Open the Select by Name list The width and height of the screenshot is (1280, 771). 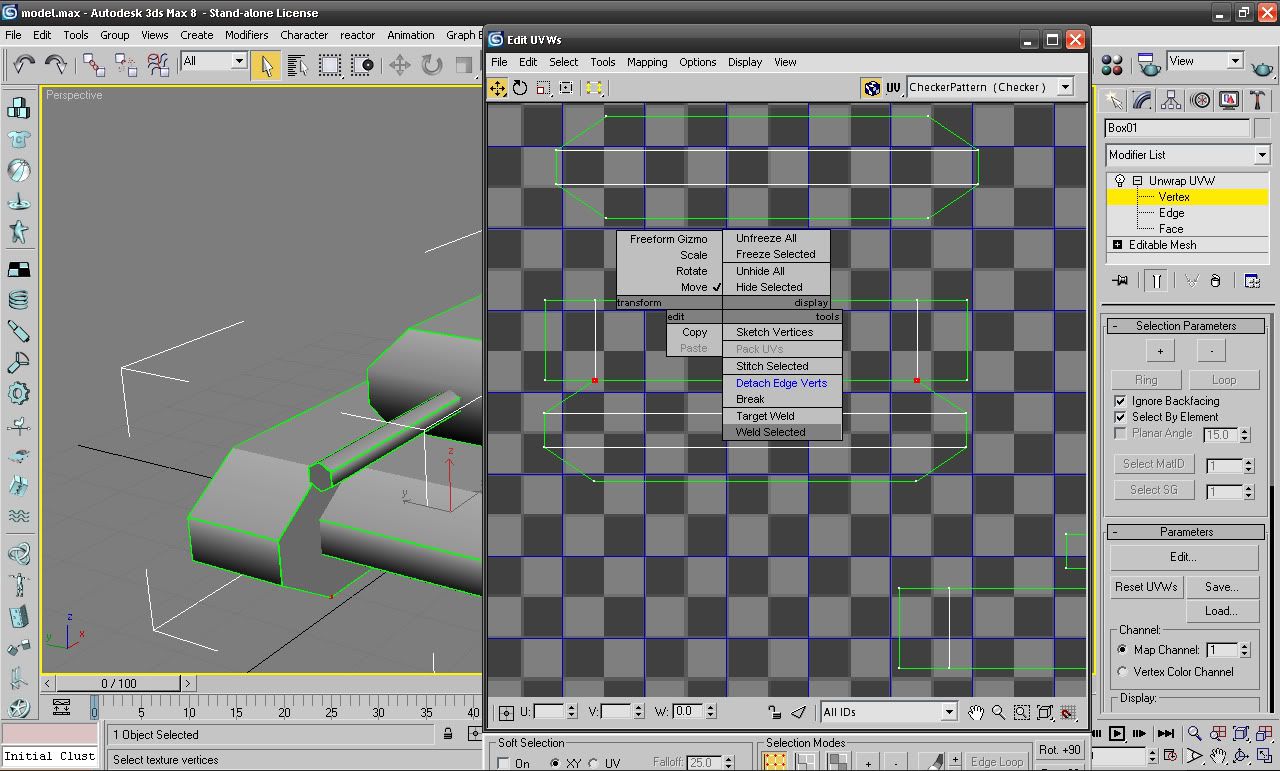(298, 65)
